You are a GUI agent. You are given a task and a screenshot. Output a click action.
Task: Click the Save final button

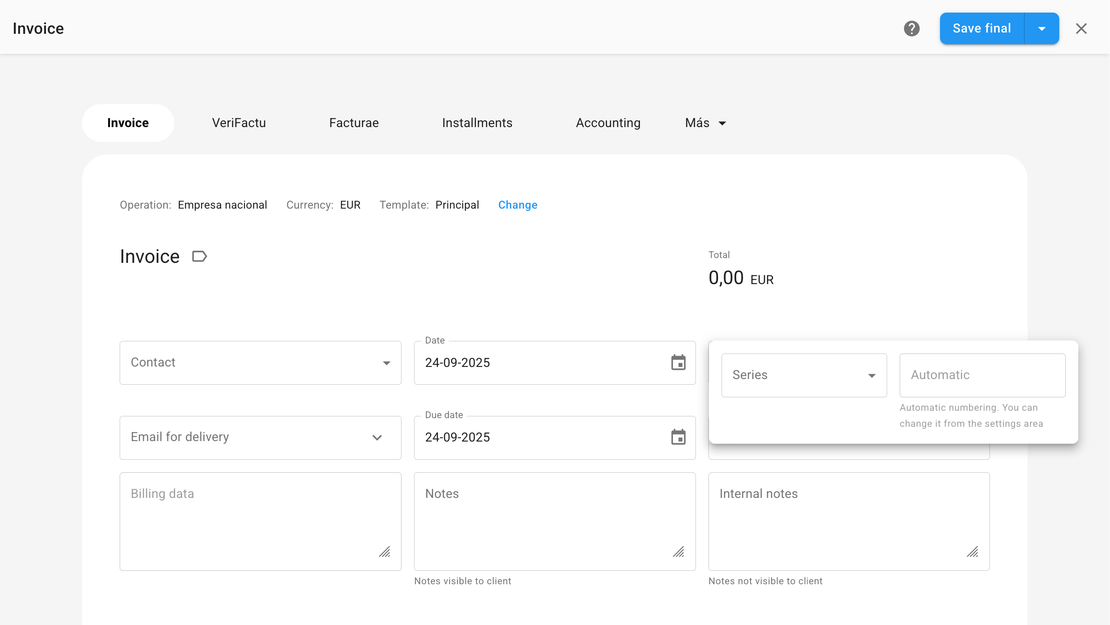(981, 29)
